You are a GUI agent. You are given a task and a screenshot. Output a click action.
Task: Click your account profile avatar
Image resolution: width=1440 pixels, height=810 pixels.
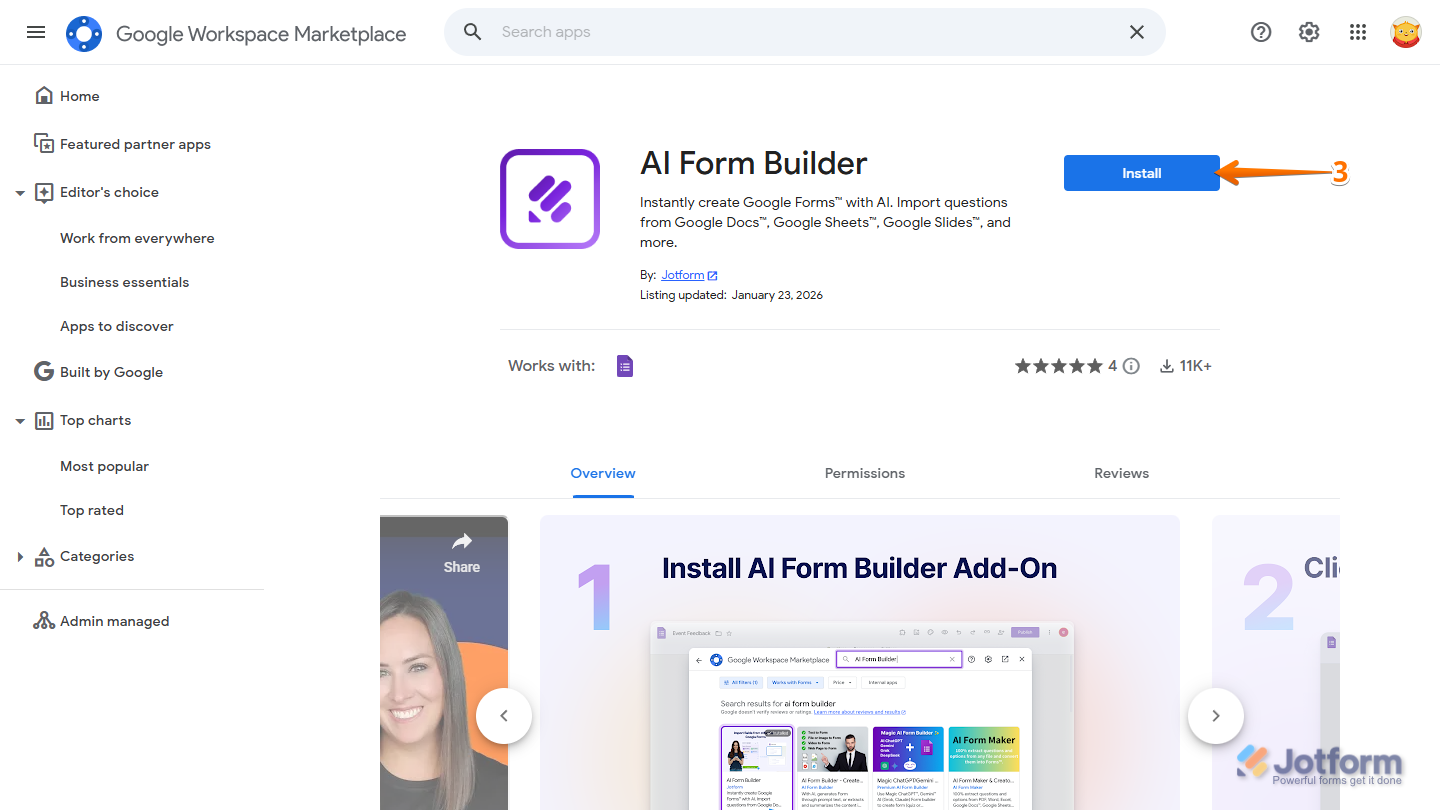point(1405,32)
